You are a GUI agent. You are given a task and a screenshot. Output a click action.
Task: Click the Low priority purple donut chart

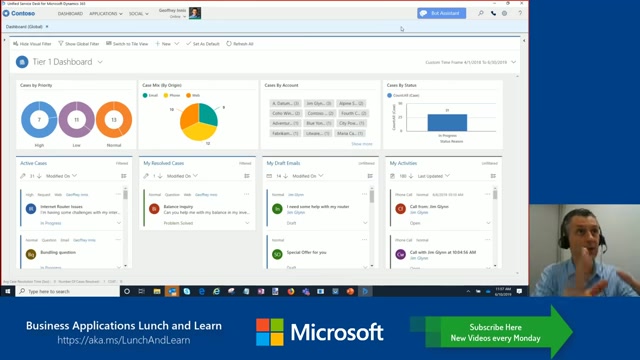76,120
